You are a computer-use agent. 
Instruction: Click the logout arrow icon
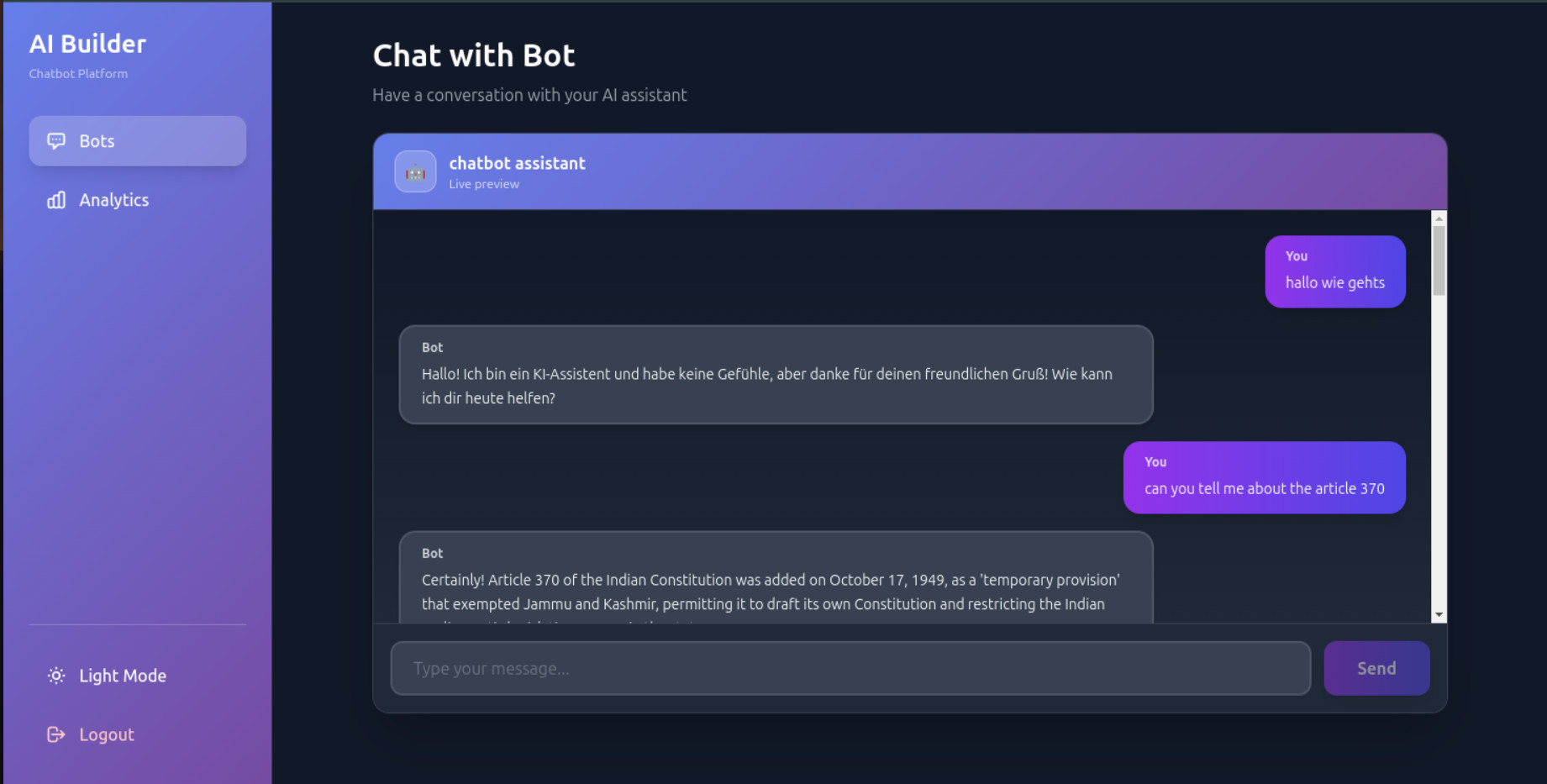(56, 734)
